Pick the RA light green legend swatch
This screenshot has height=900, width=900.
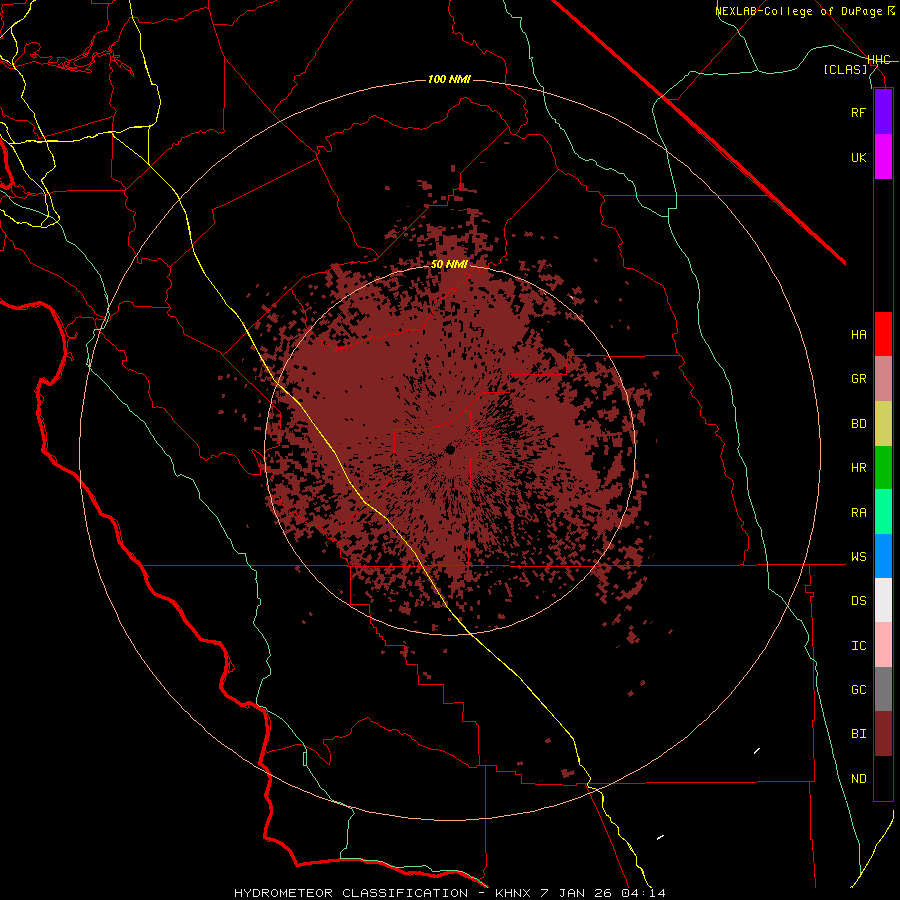[x=883, y=512]
